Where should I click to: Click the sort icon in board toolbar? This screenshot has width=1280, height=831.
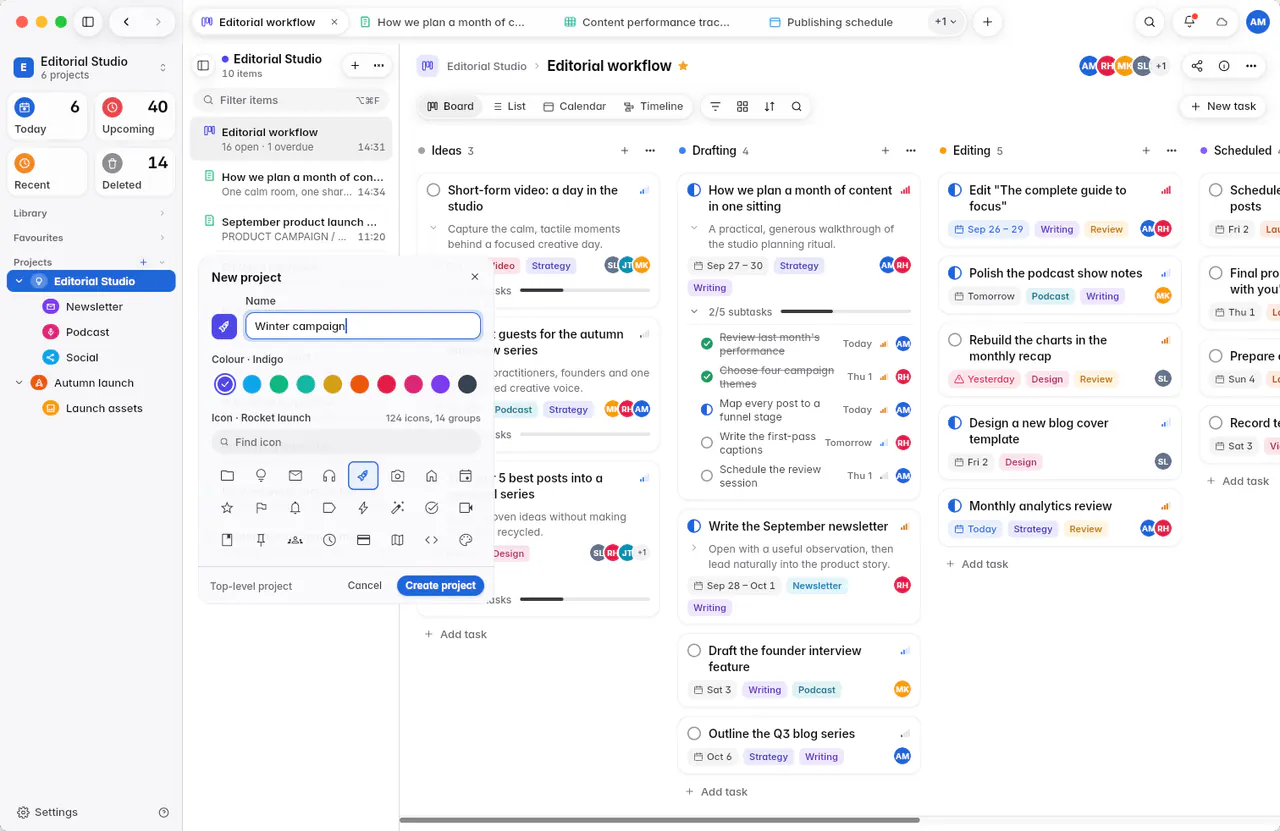coord(769,106)
